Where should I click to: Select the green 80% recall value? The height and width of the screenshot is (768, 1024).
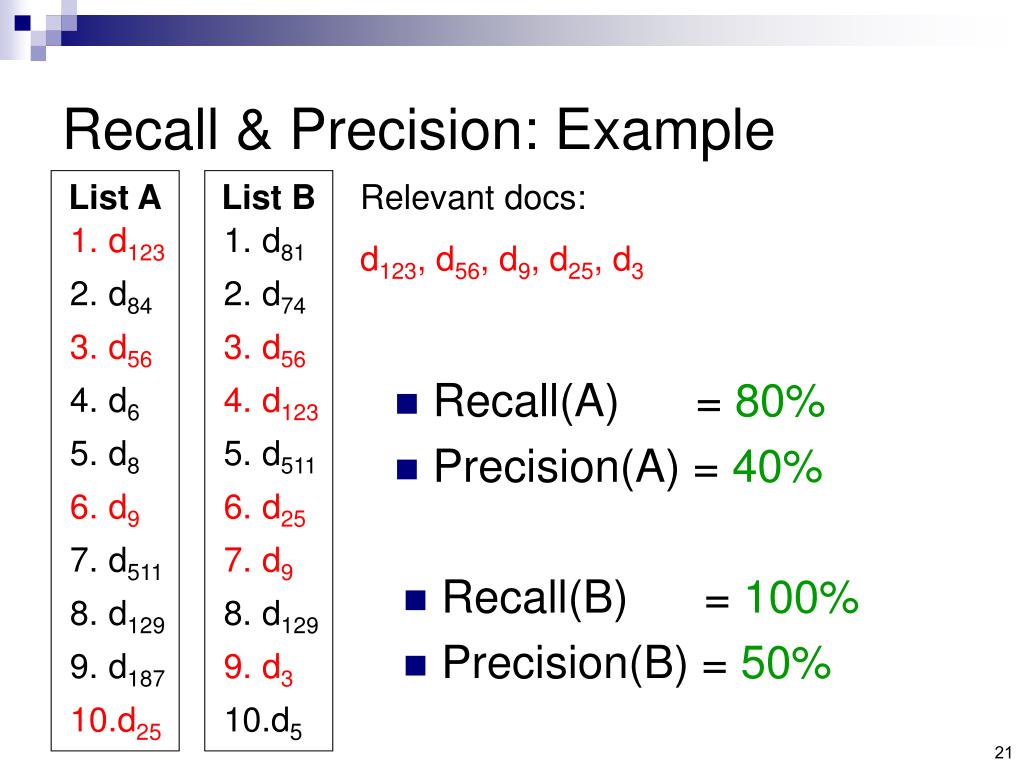pyautogui.click(x=780, y=401)
